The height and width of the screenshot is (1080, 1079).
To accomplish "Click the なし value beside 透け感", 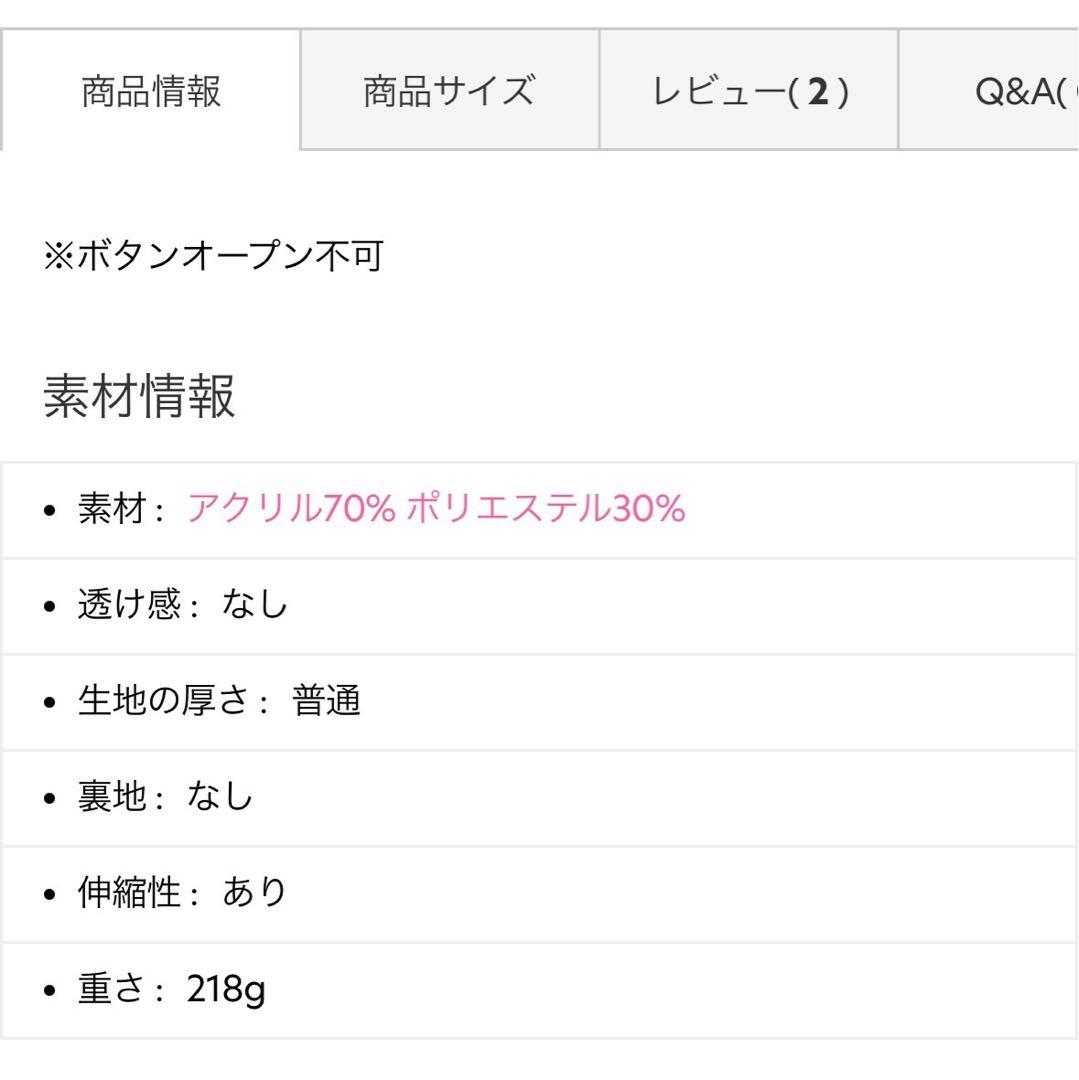I will [x=254, y=606].
